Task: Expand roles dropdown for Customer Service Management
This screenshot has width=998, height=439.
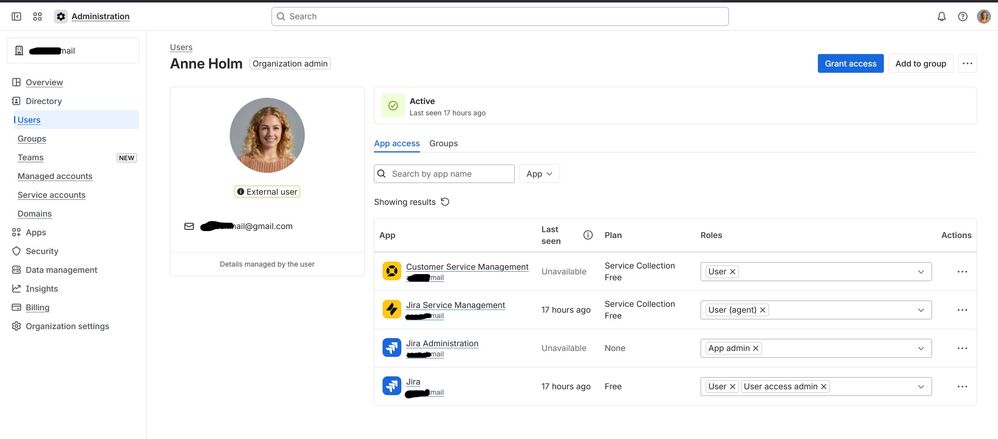Action: coord(920,272)
